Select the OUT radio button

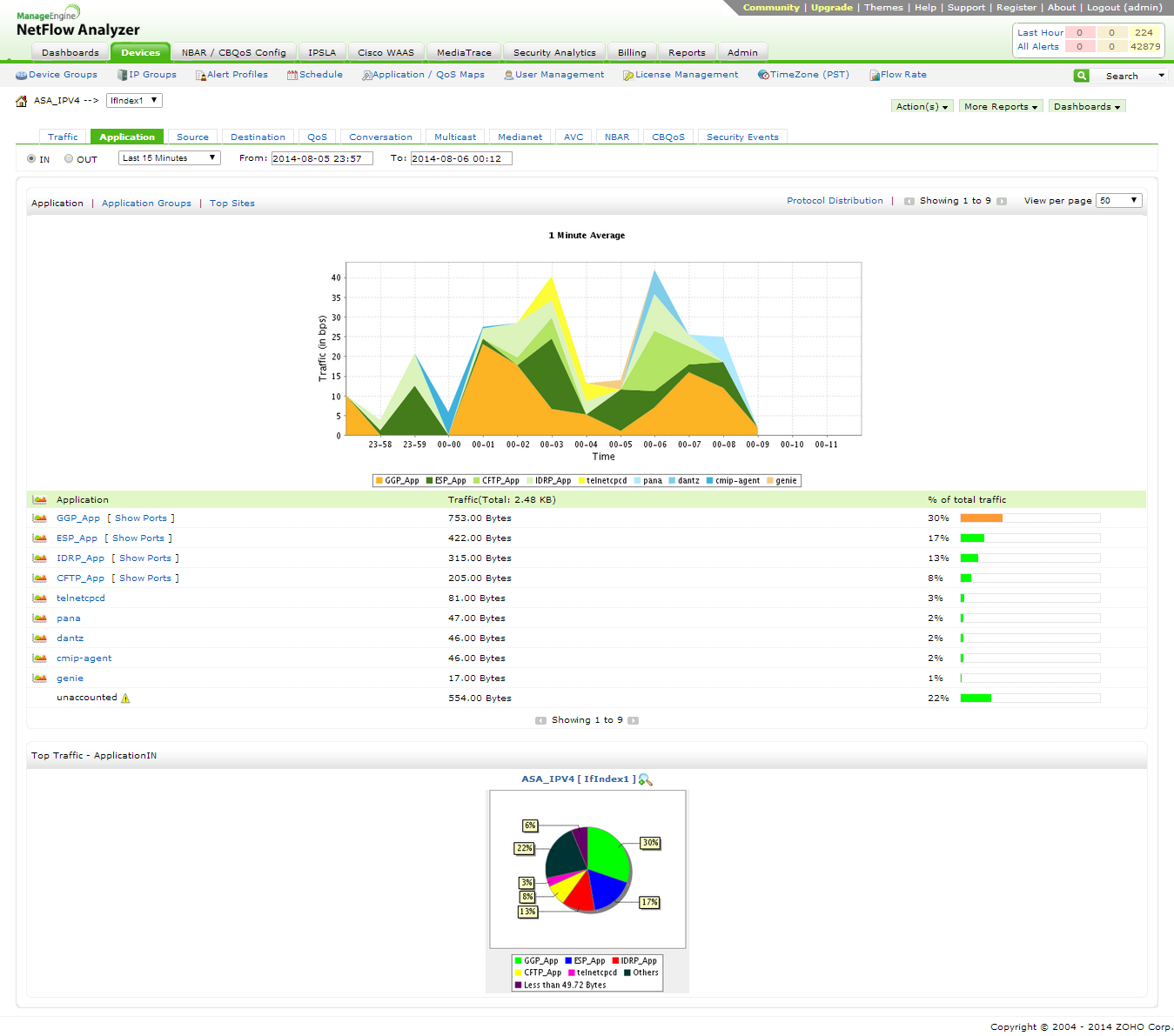pos(69,159)
